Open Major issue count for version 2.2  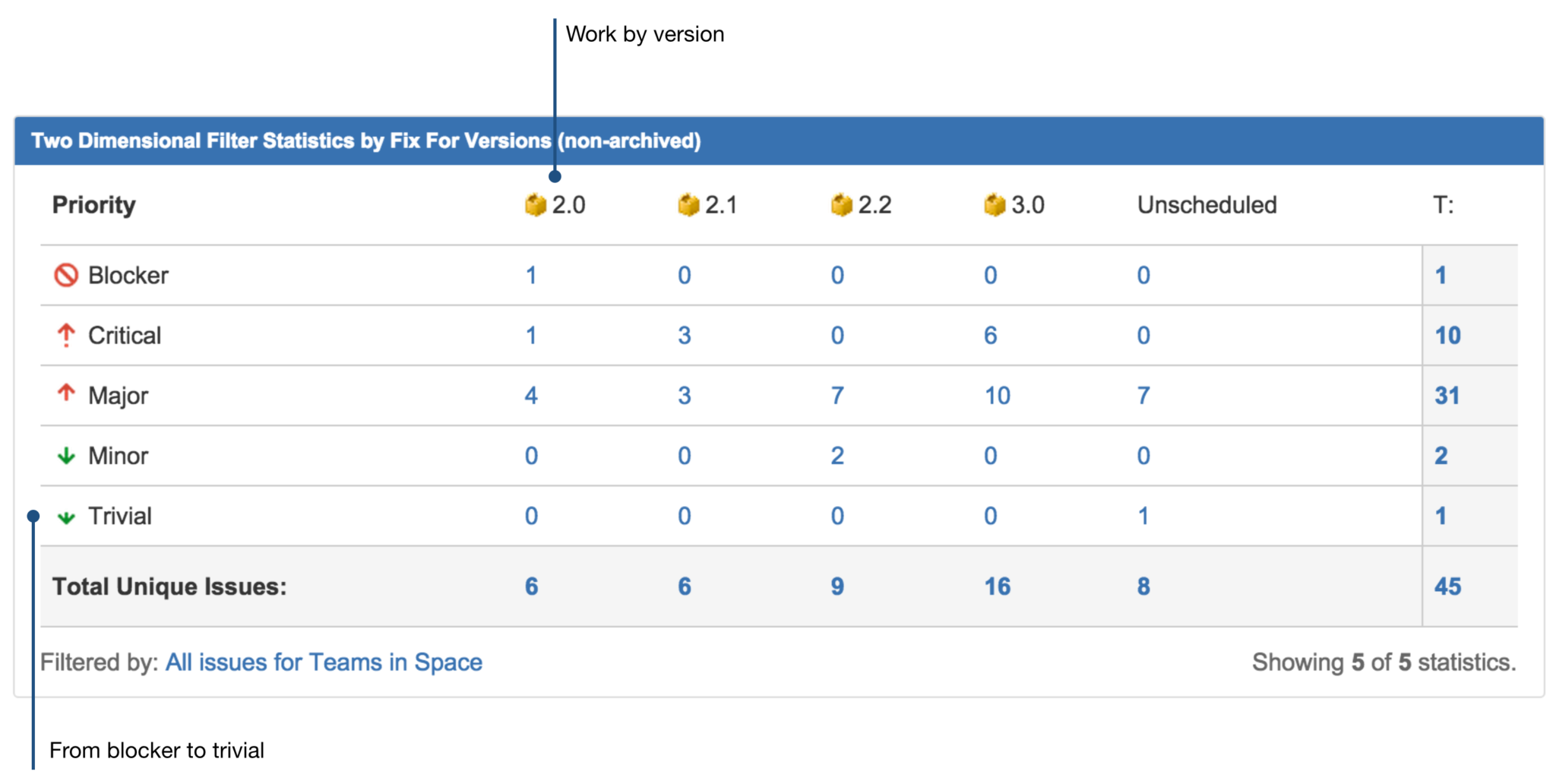tap(837, 395)
